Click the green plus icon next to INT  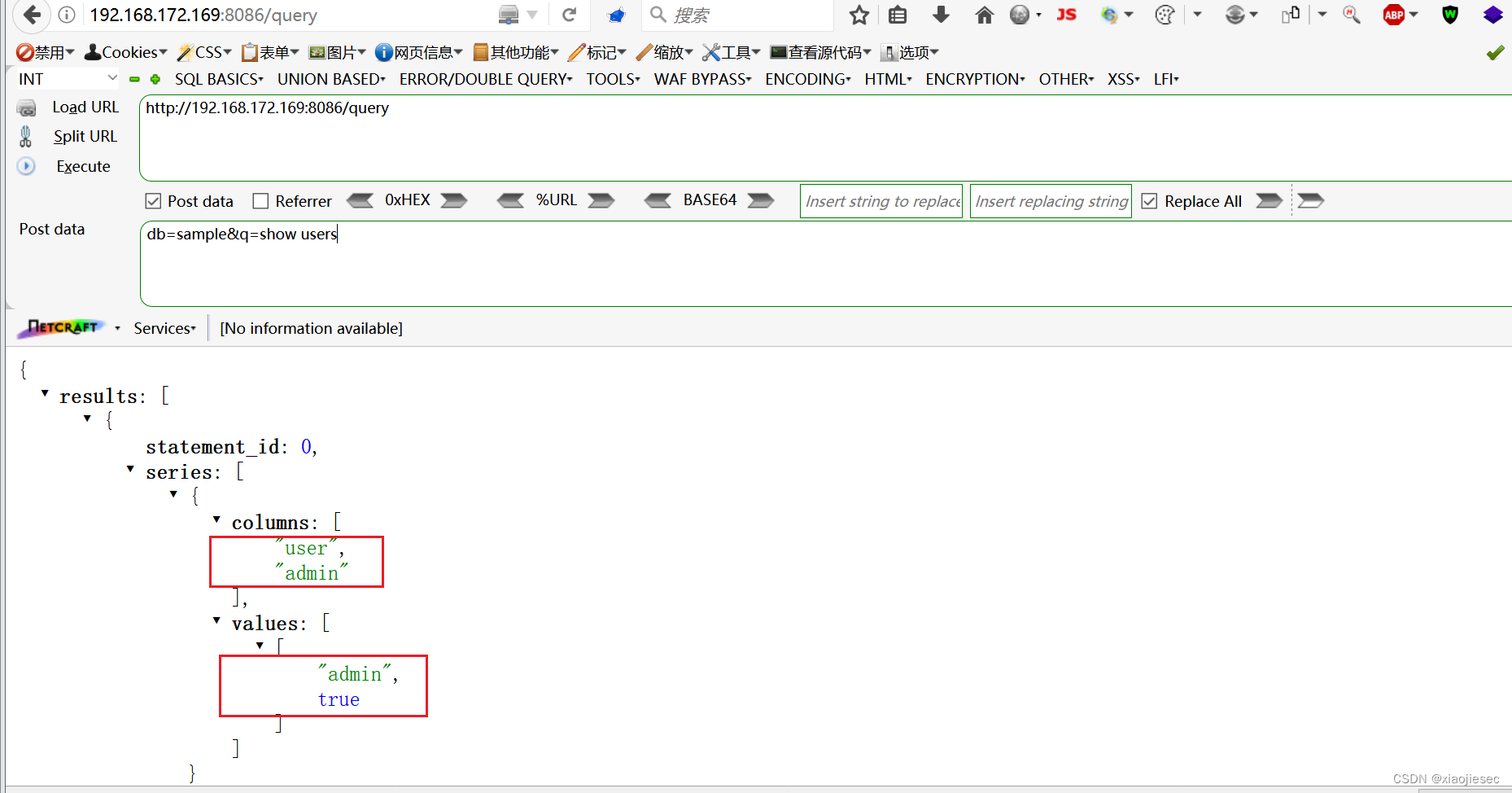(155, 79)
